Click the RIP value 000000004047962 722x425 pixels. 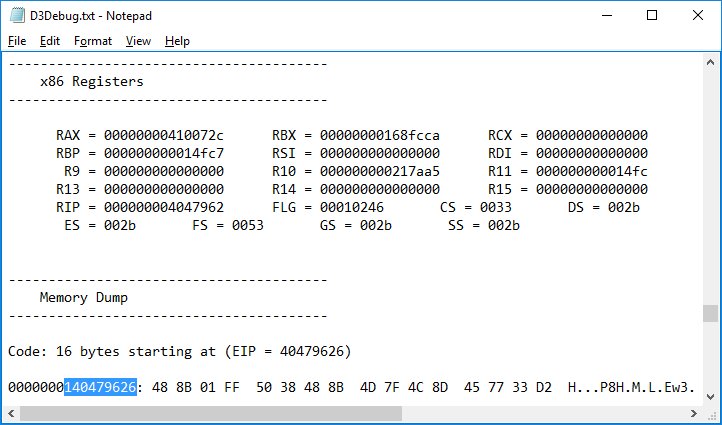pyautogui.click(x=163, y=207)
